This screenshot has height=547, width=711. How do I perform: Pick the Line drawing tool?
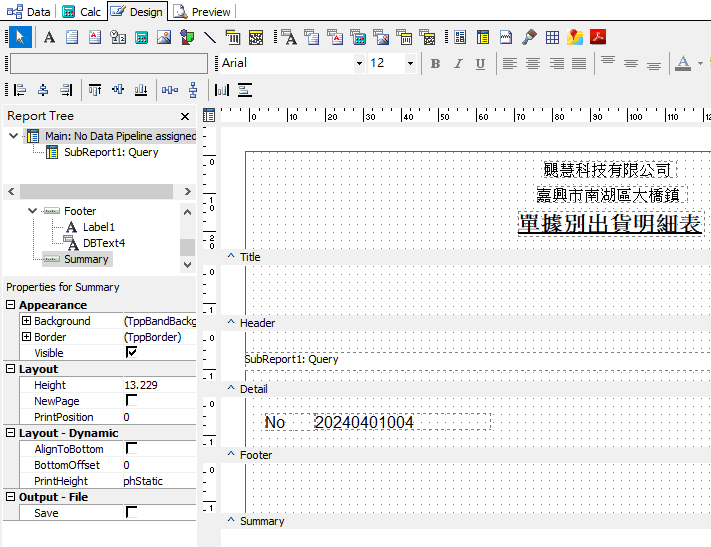[209, 37]
